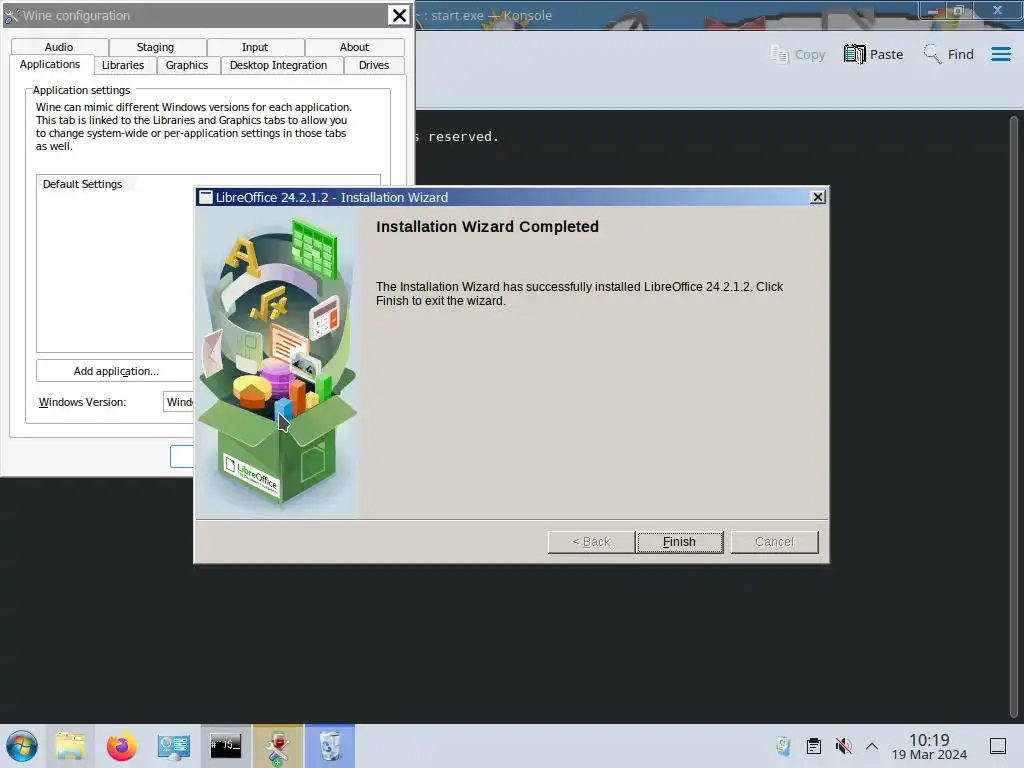1024x768 pixels.
Task: Click Finish to exit the installation wizard
Action: [680, 541]
